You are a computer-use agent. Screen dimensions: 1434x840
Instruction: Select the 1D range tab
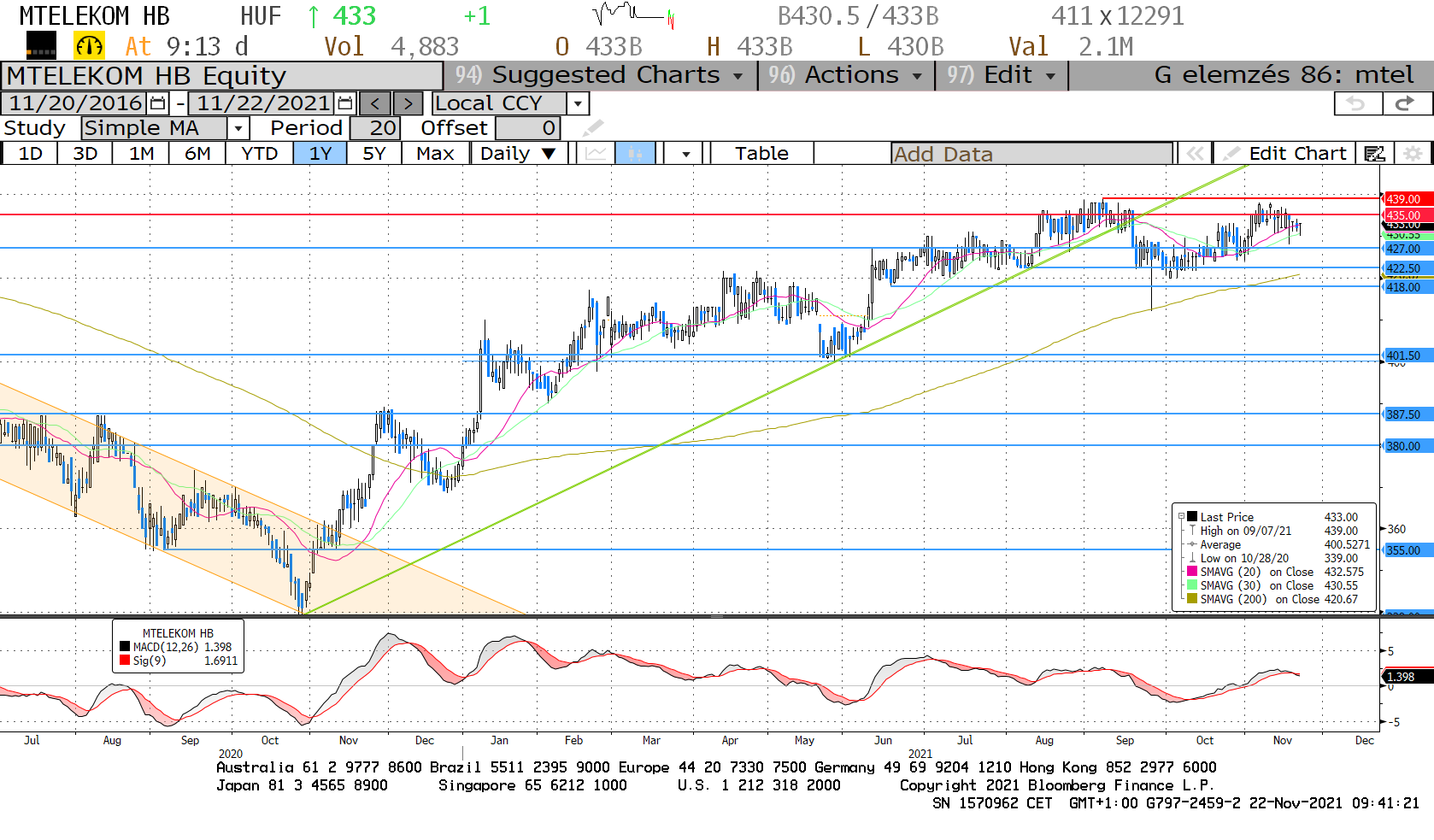pos(30,154)
